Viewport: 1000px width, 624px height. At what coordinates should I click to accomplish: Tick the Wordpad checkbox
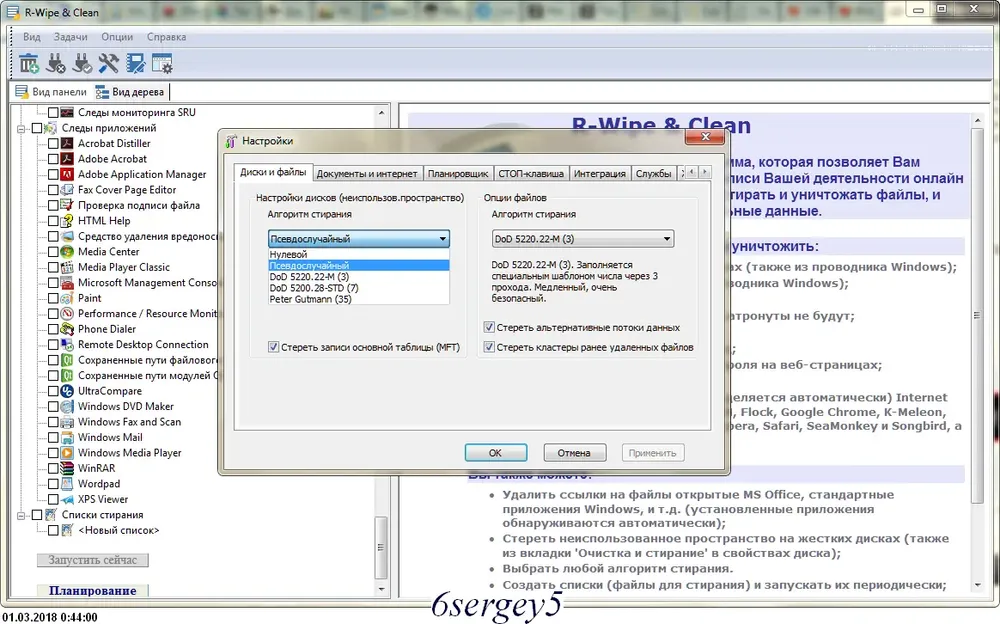click(54, 484)
